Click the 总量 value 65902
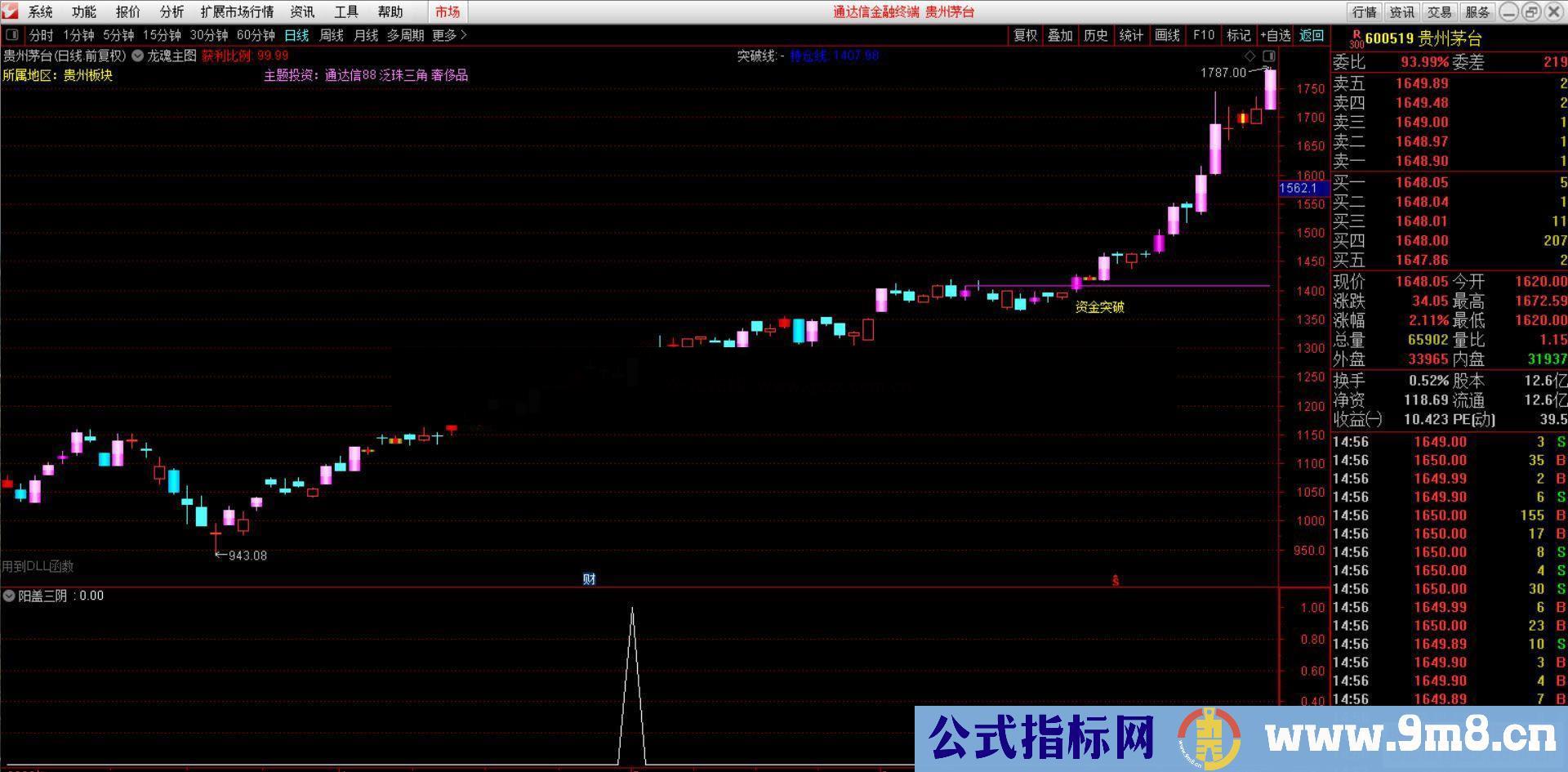This screenshot has width=1568, height=772. pos(1428,340)
